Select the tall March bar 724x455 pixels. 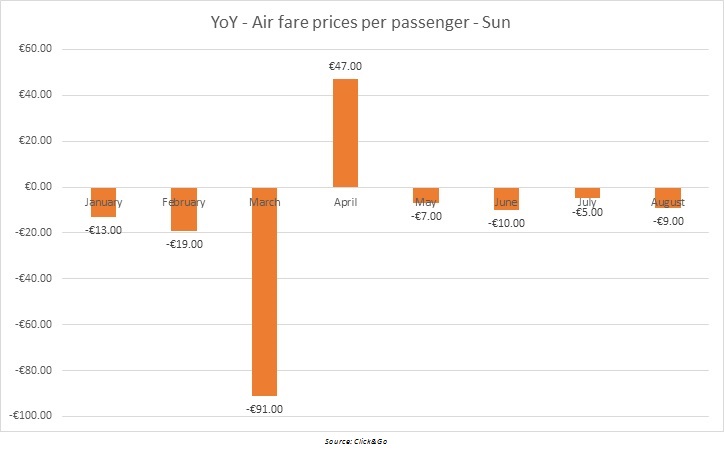(265, 291)
